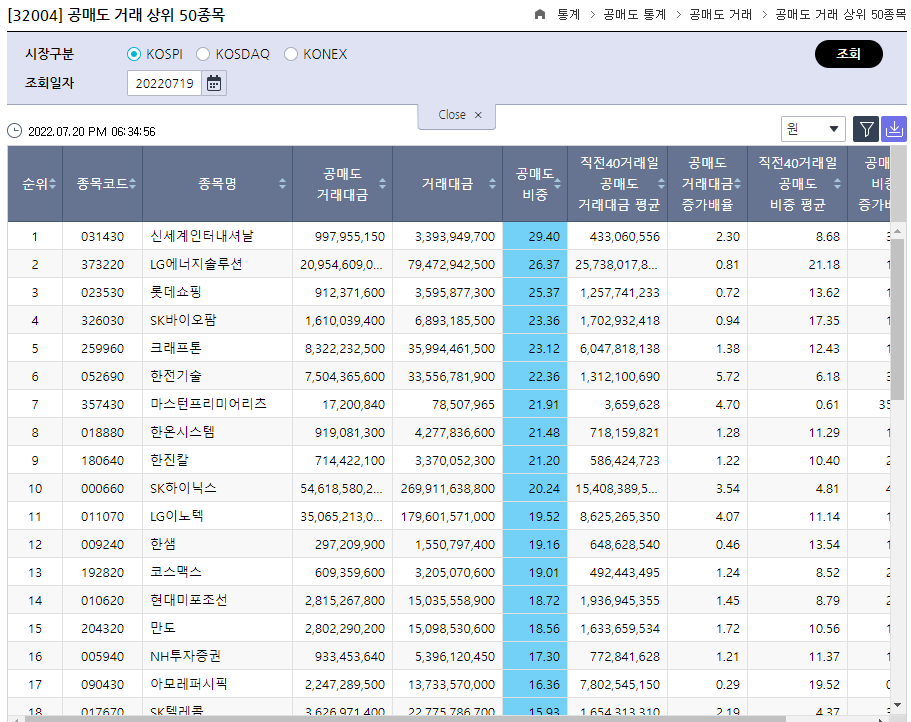Select stock name SK바이오팜

click(183, 320)
